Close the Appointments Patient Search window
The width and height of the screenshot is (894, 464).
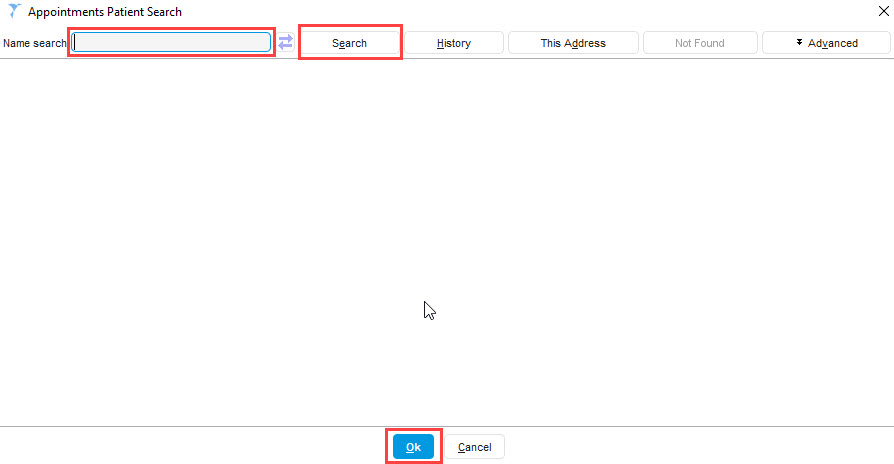tap(883, 11)
